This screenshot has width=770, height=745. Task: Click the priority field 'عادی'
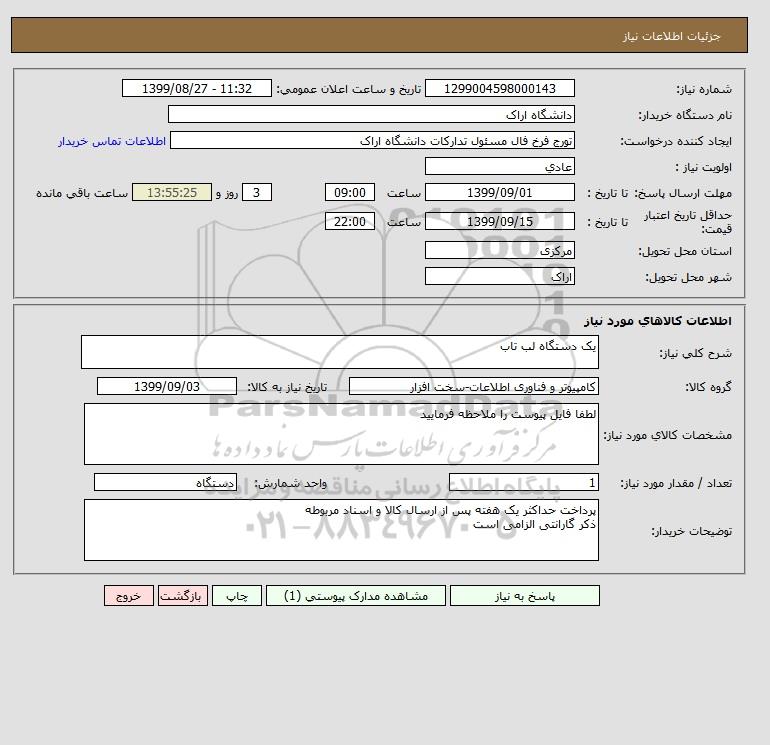point(500,166)
